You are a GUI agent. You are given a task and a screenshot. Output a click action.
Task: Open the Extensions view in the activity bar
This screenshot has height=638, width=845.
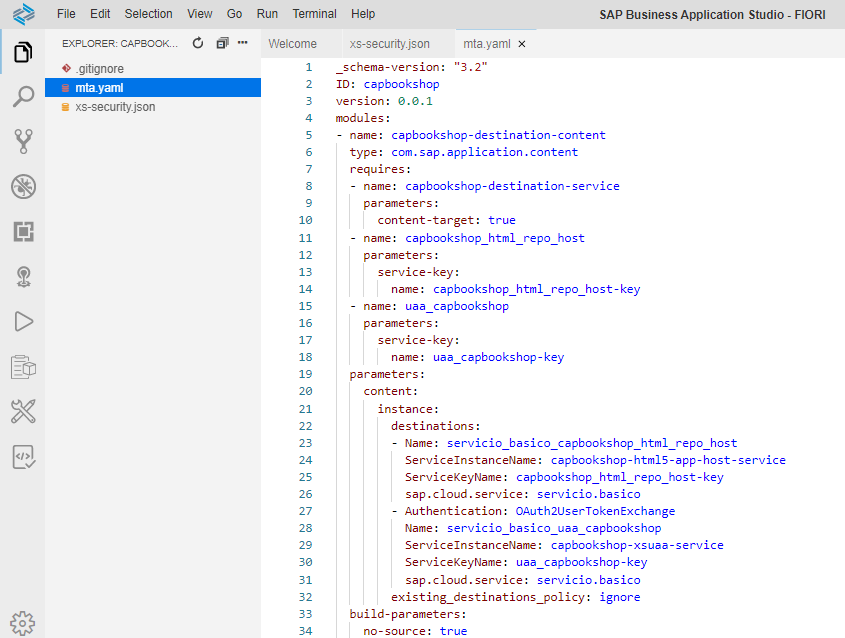tap(22, 232)
